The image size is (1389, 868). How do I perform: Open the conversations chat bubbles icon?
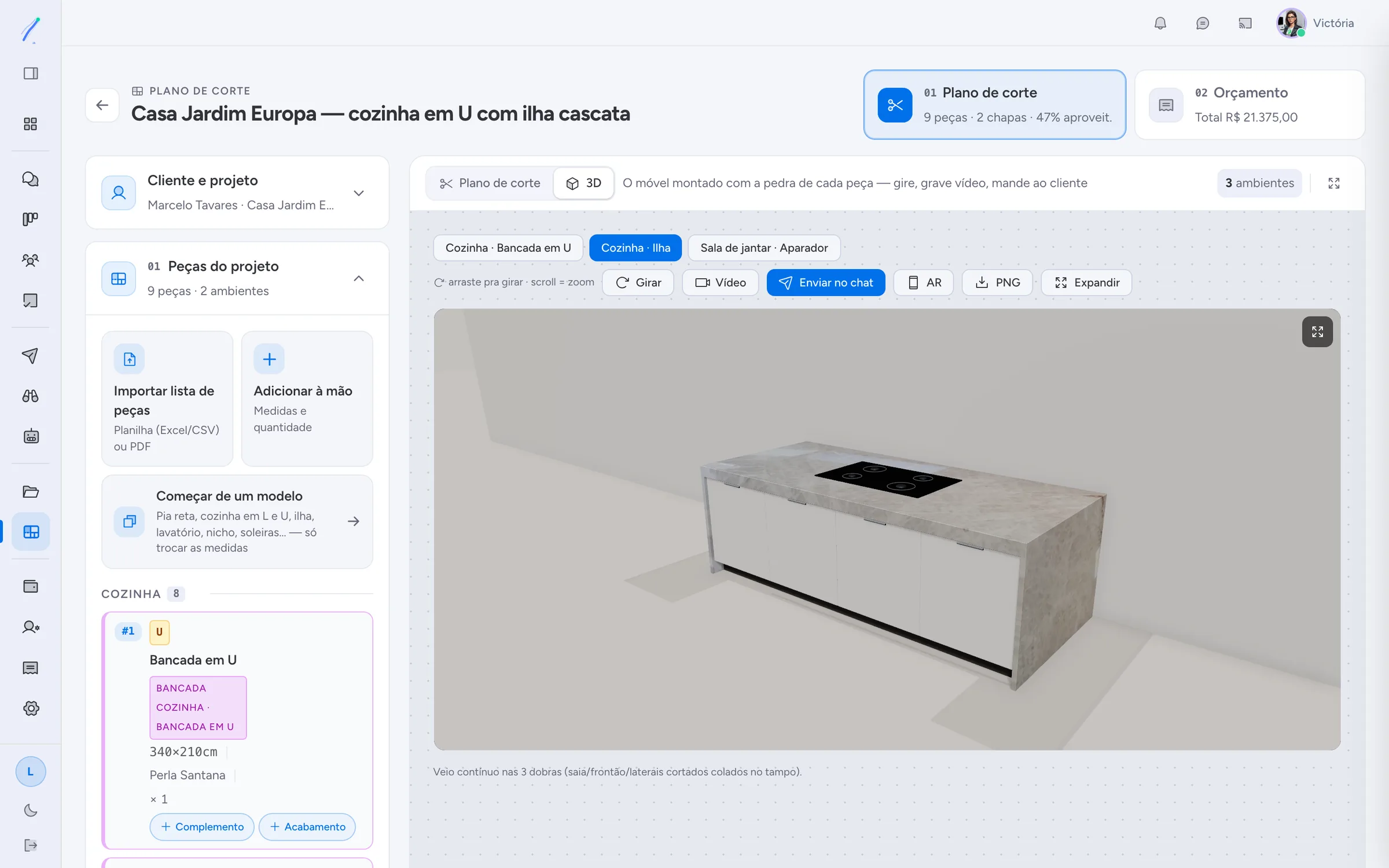point(31,179)
